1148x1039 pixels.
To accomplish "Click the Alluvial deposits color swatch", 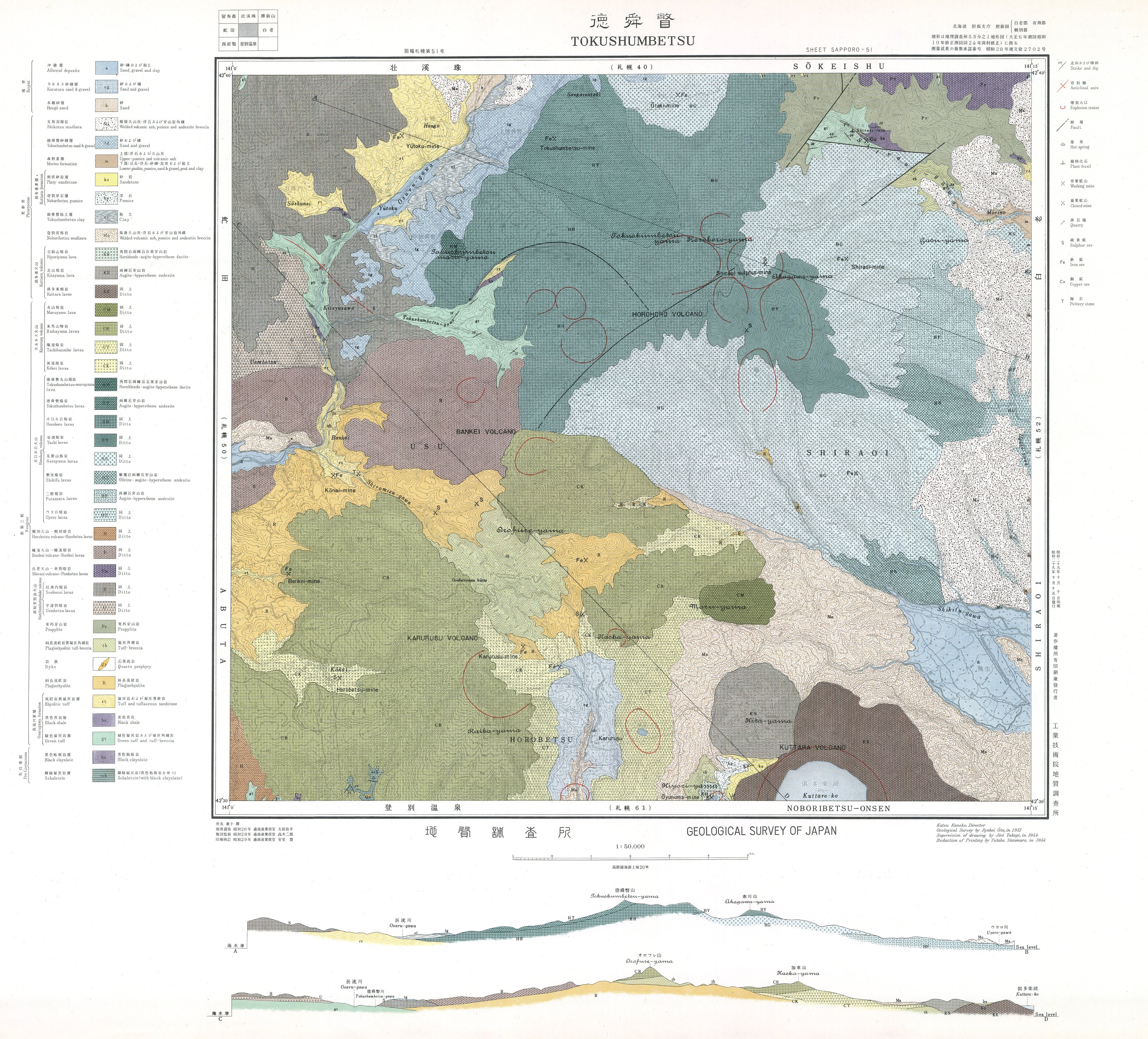I will (x=106, y=69).
